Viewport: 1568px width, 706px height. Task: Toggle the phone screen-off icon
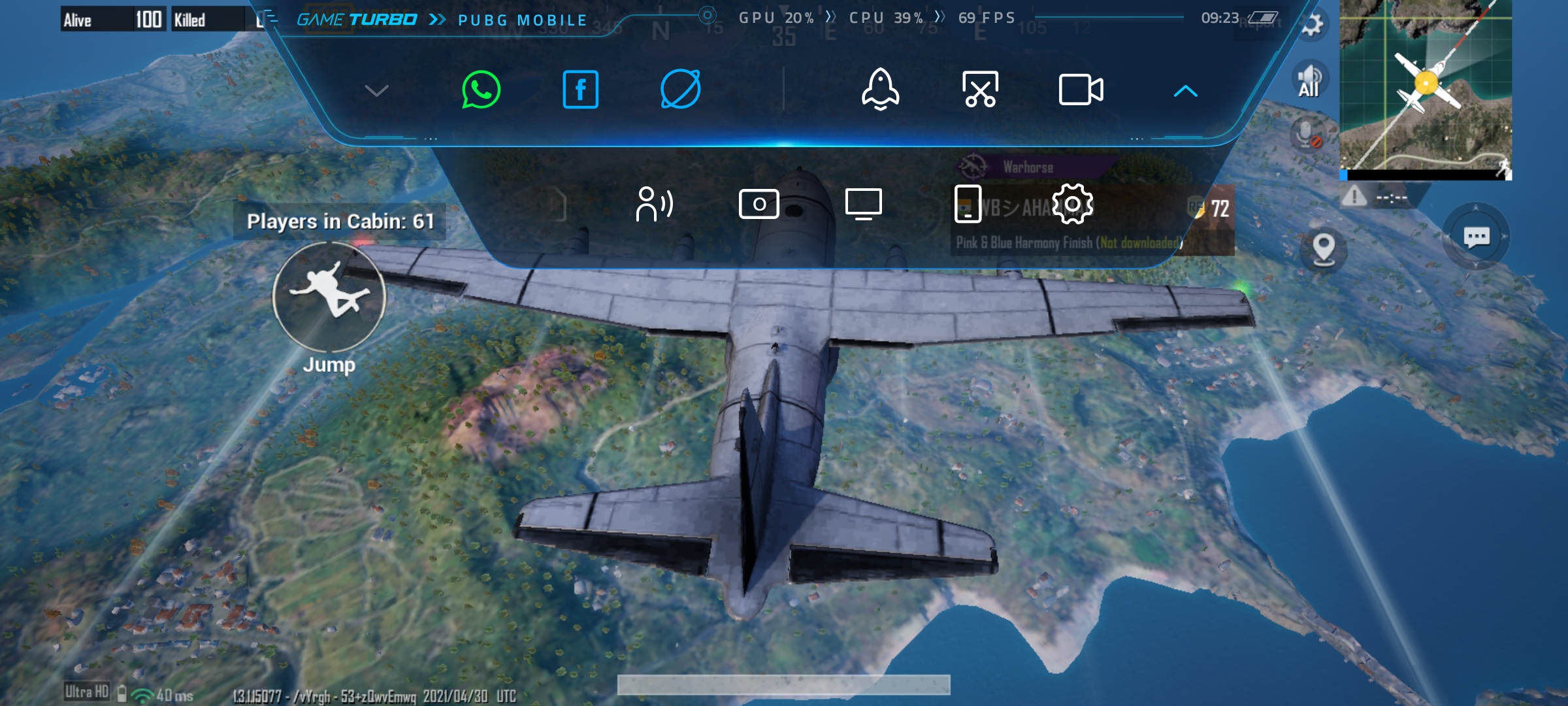click(968, 204)
